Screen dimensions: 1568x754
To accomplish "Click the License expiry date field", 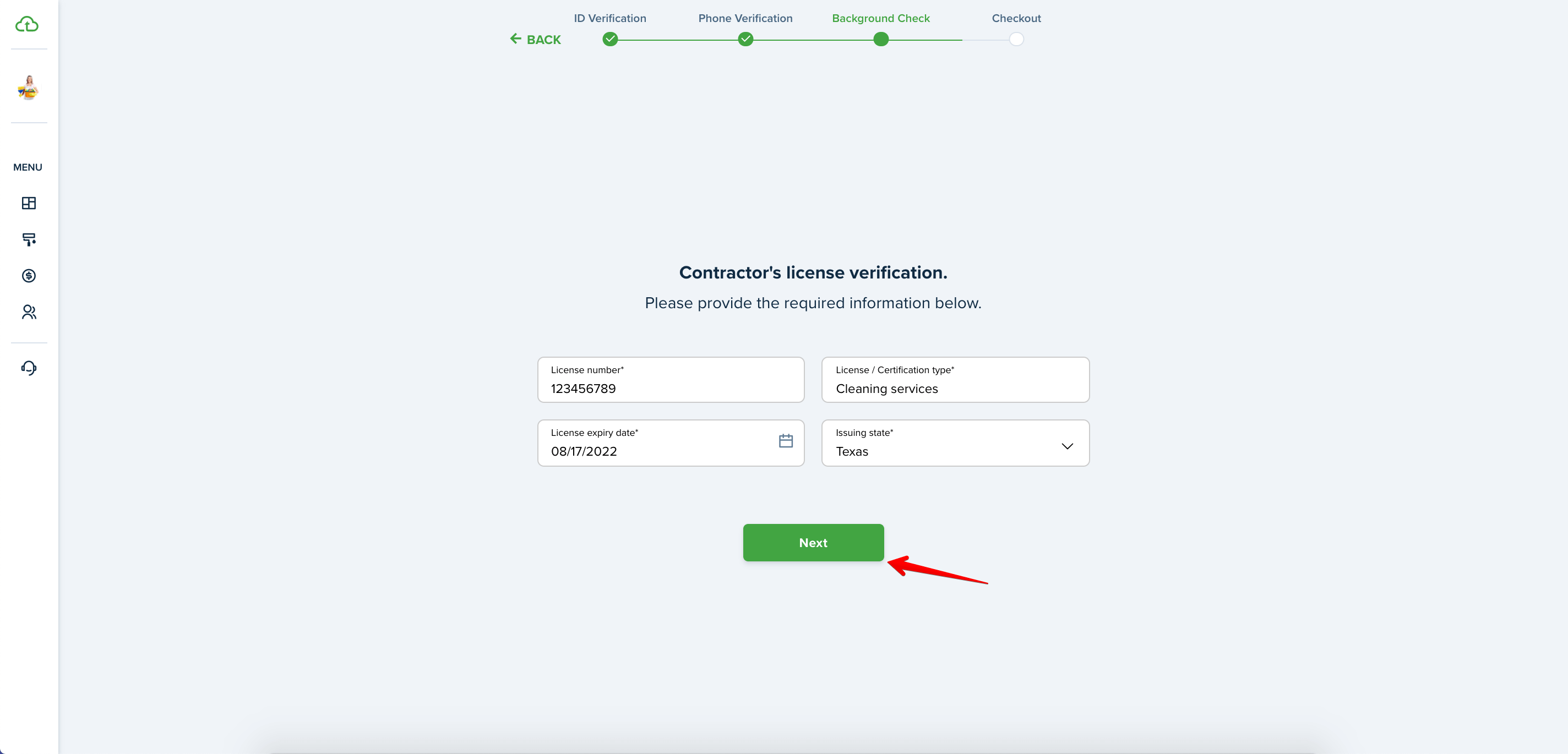I will tap(671, 443).
